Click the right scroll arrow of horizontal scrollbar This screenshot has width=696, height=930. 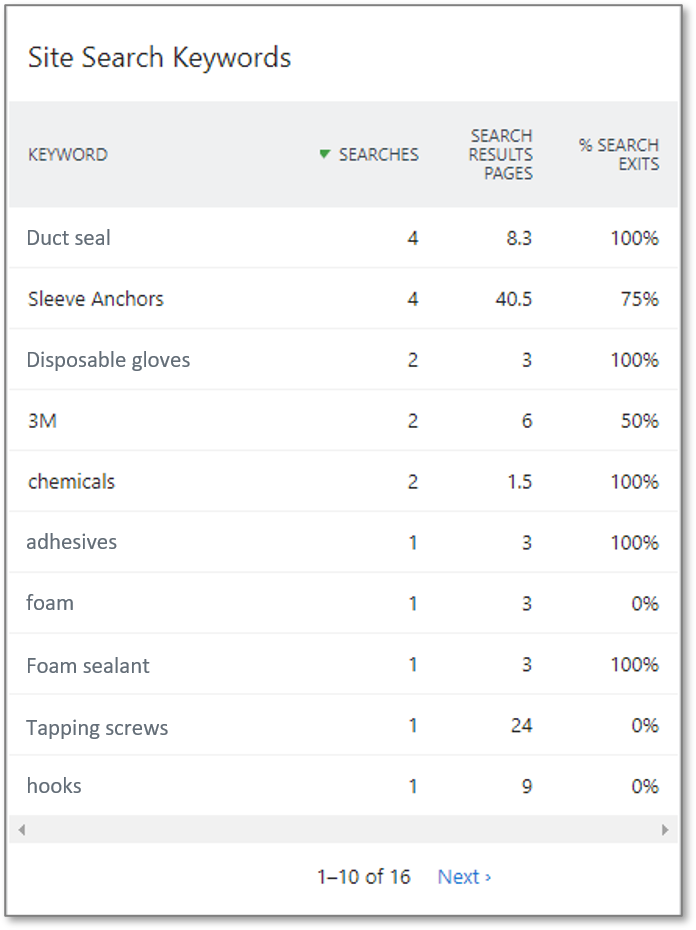tap(665, 830)
